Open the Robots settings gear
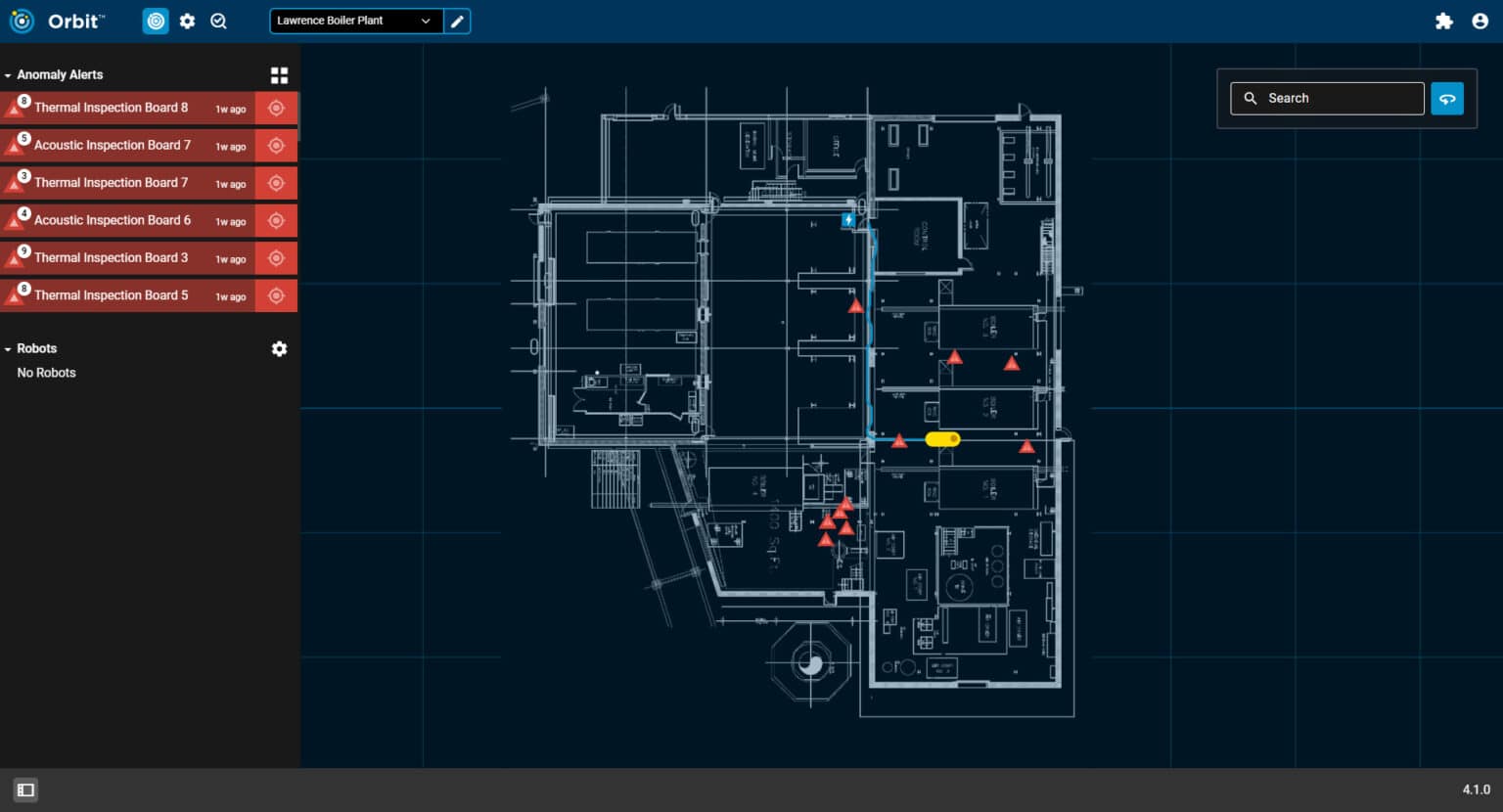This screenshot has width=1503, height=812. coord(279,348)
